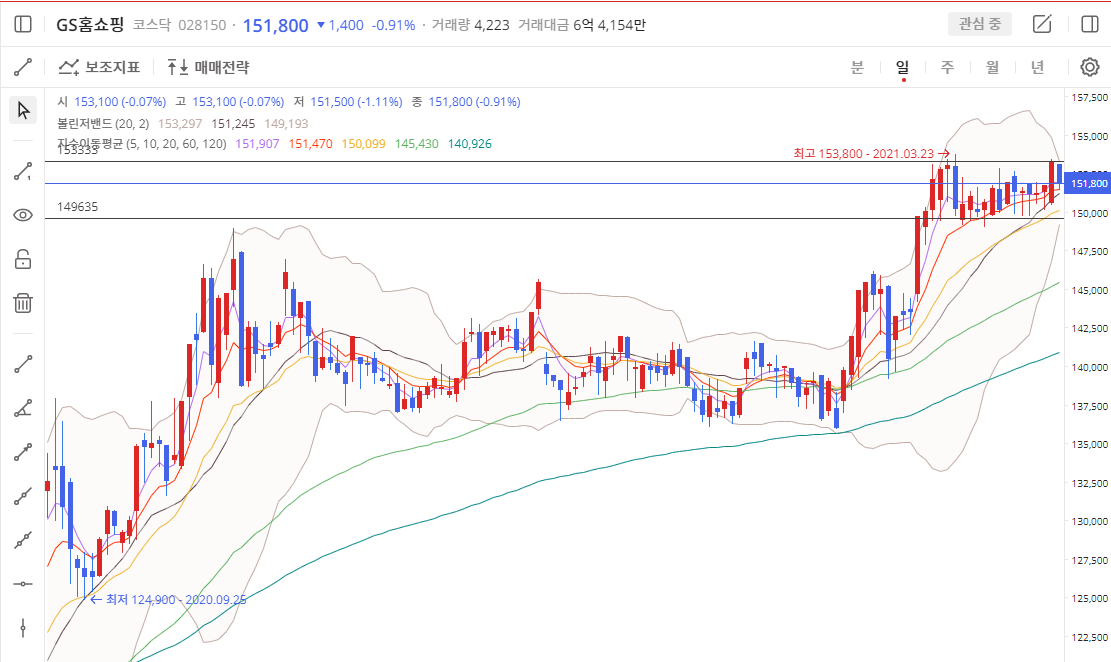1111x662 pixels.
Task: Switch to 일 daily chart
Action: click(x=902, y=67)
